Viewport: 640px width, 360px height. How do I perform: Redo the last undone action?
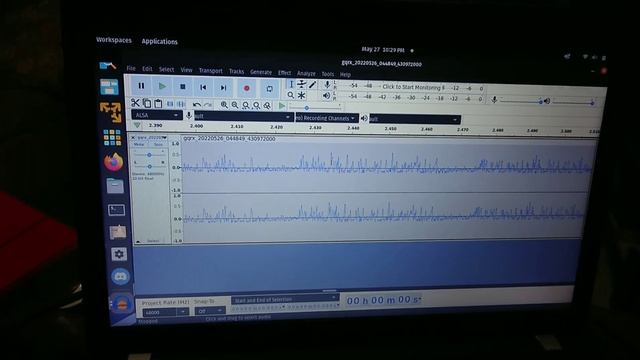pos(208,105)
